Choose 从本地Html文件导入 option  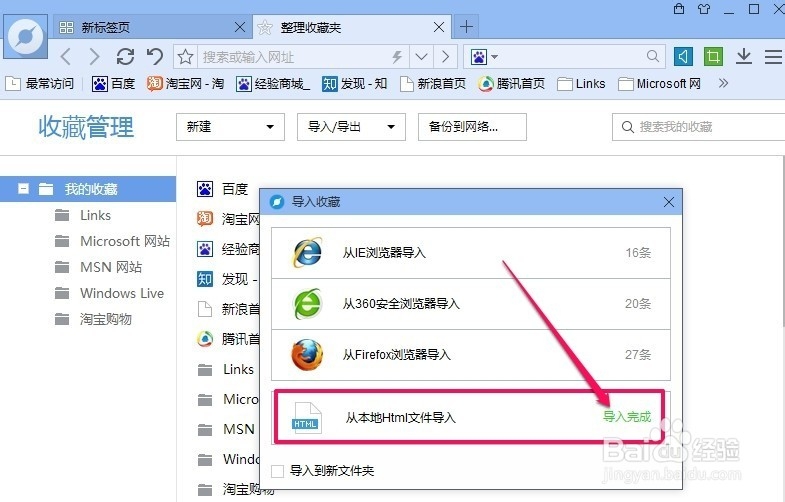coord(471,417)
